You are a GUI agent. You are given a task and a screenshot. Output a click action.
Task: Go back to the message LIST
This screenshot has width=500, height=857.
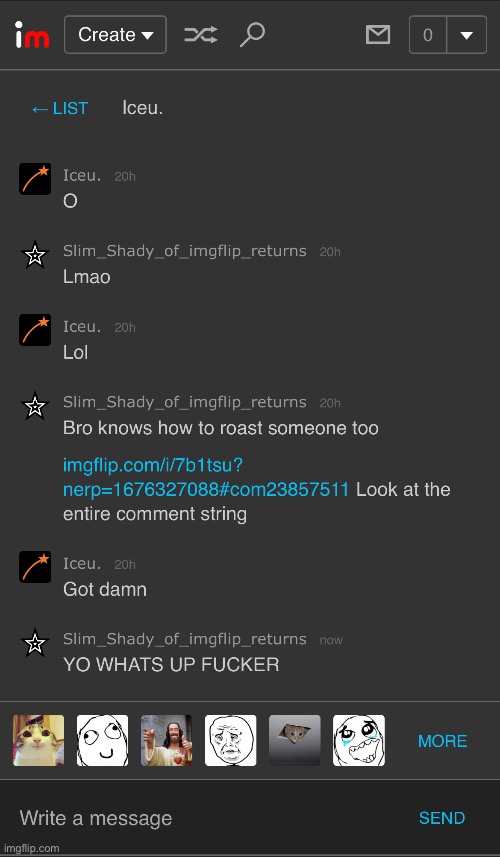(60, 109)
